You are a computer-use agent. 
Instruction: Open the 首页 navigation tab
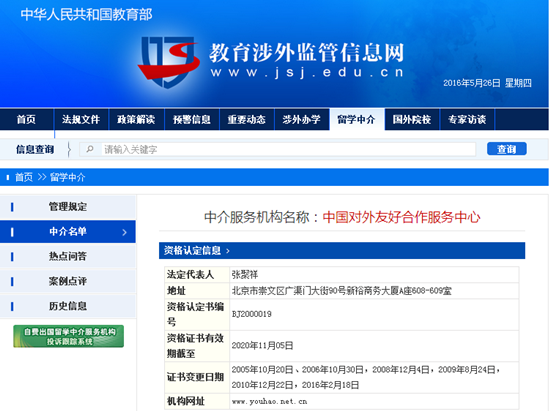tap(27, 120)
